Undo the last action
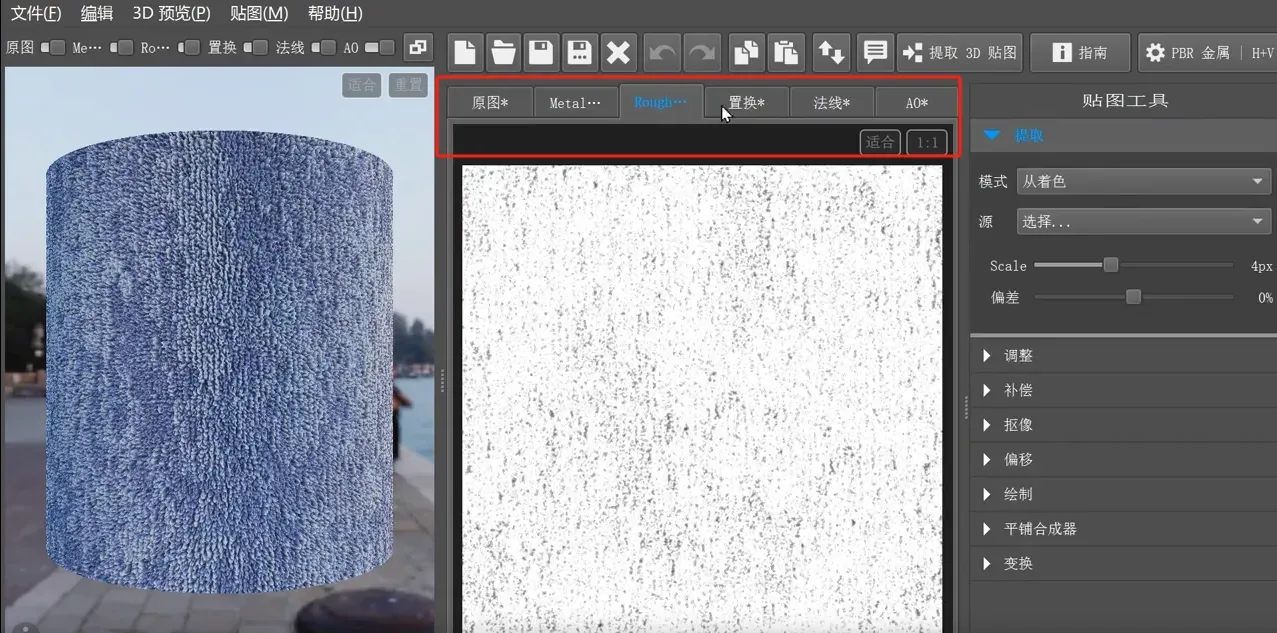Viewport: 1277px width, 633px height. click(x=661, y=52)
